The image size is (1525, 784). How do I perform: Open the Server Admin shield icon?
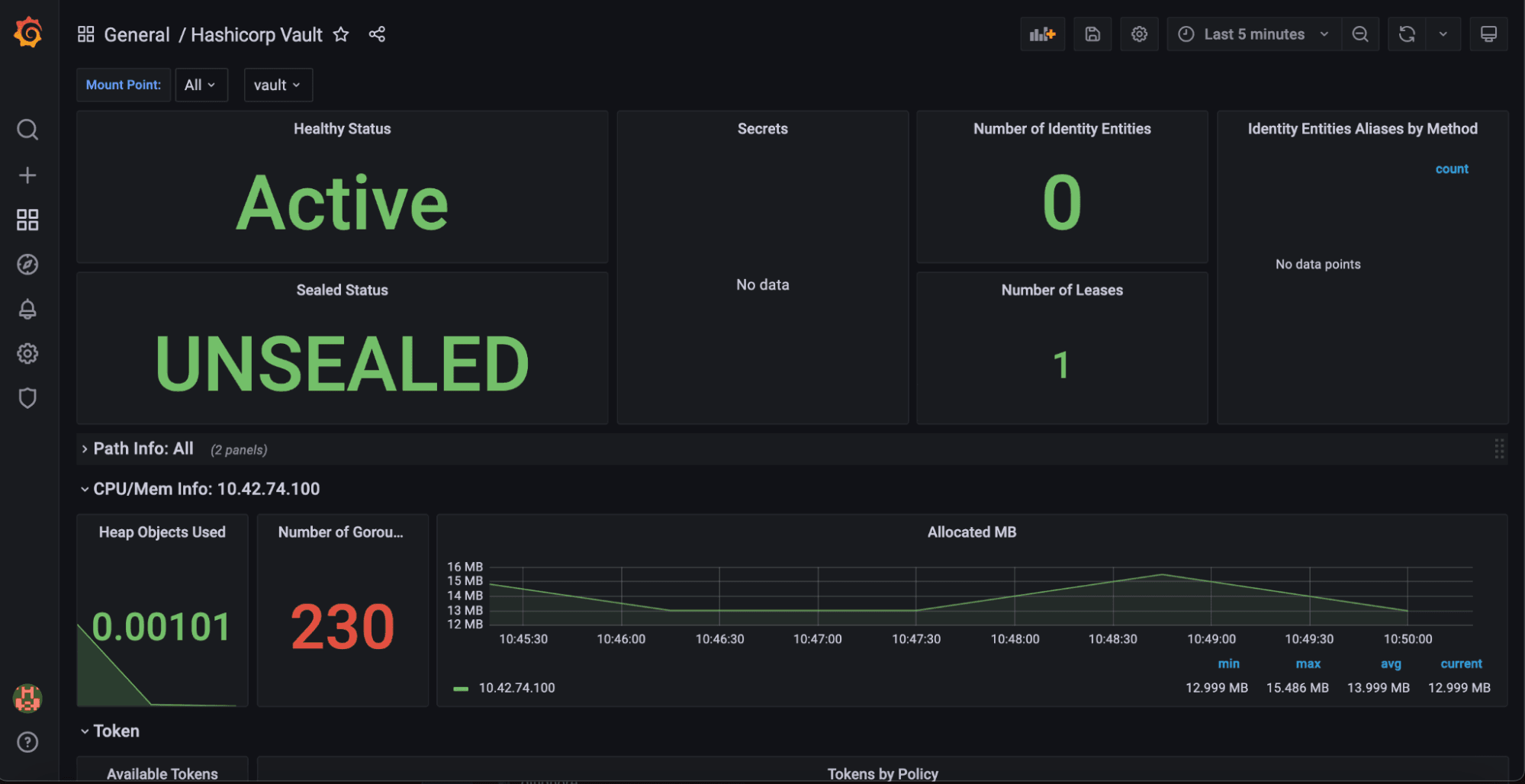click(27, 398)
